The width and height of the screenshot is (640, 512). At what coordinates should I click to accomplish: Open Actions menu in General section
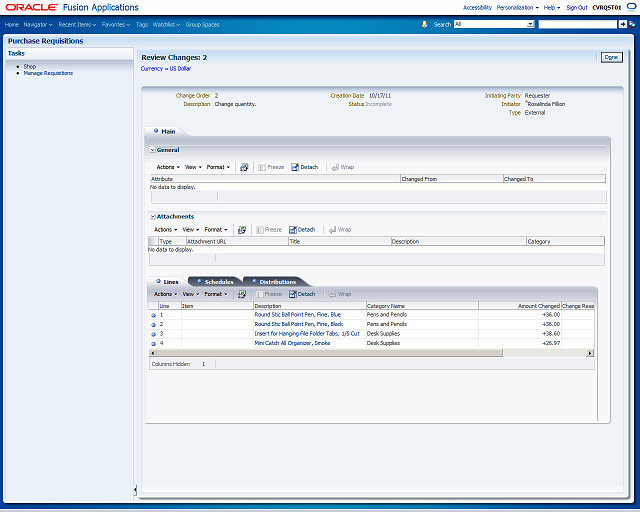coord(168,167)
